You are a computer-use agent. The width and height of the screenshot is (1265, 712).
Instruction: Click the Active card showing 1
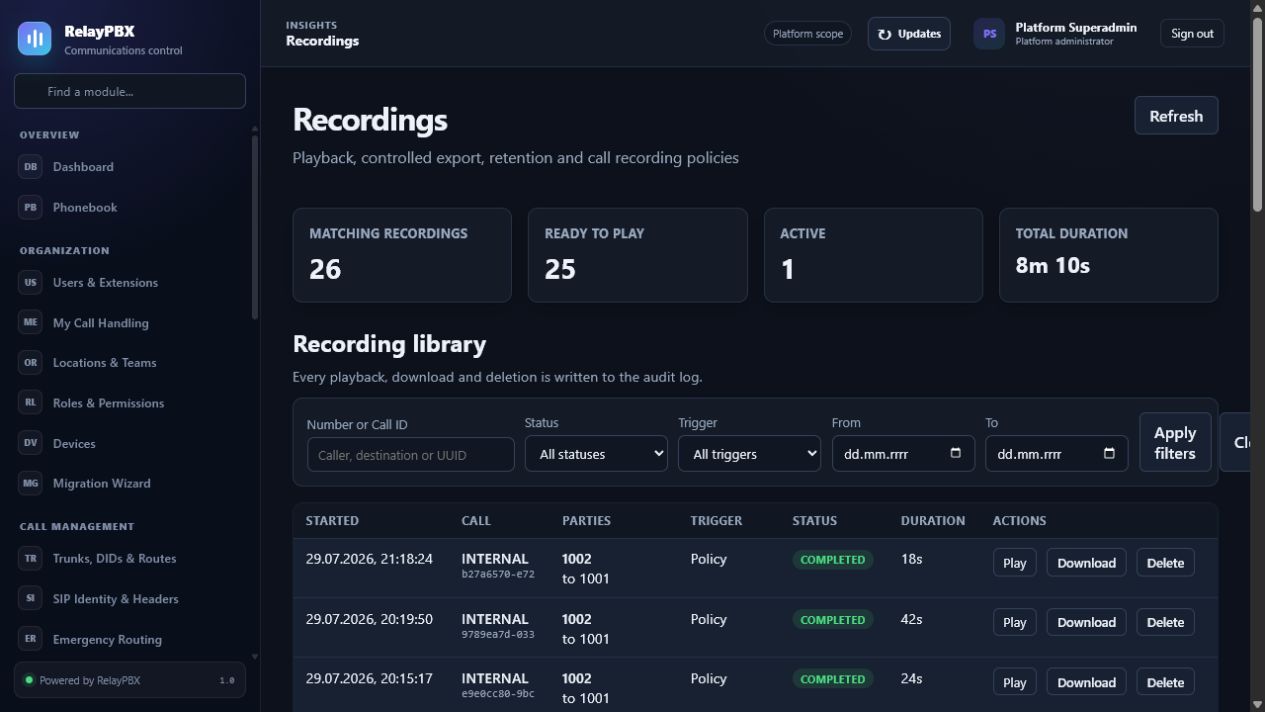coord(873,255)
